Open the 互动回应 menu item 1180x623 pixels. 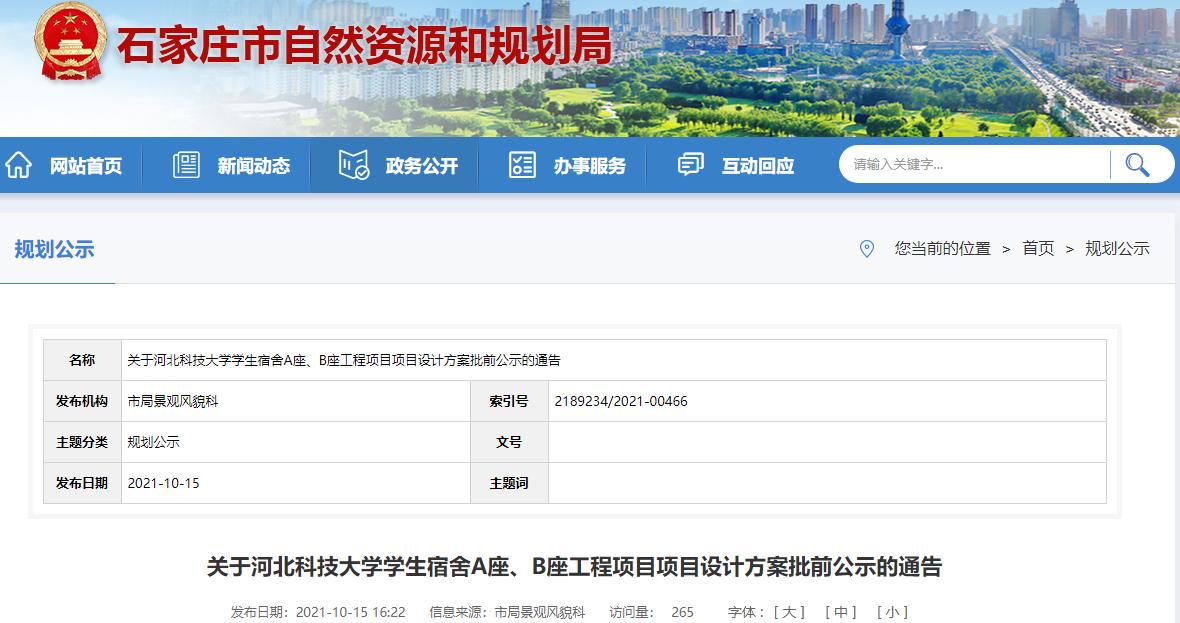(757, 166)
